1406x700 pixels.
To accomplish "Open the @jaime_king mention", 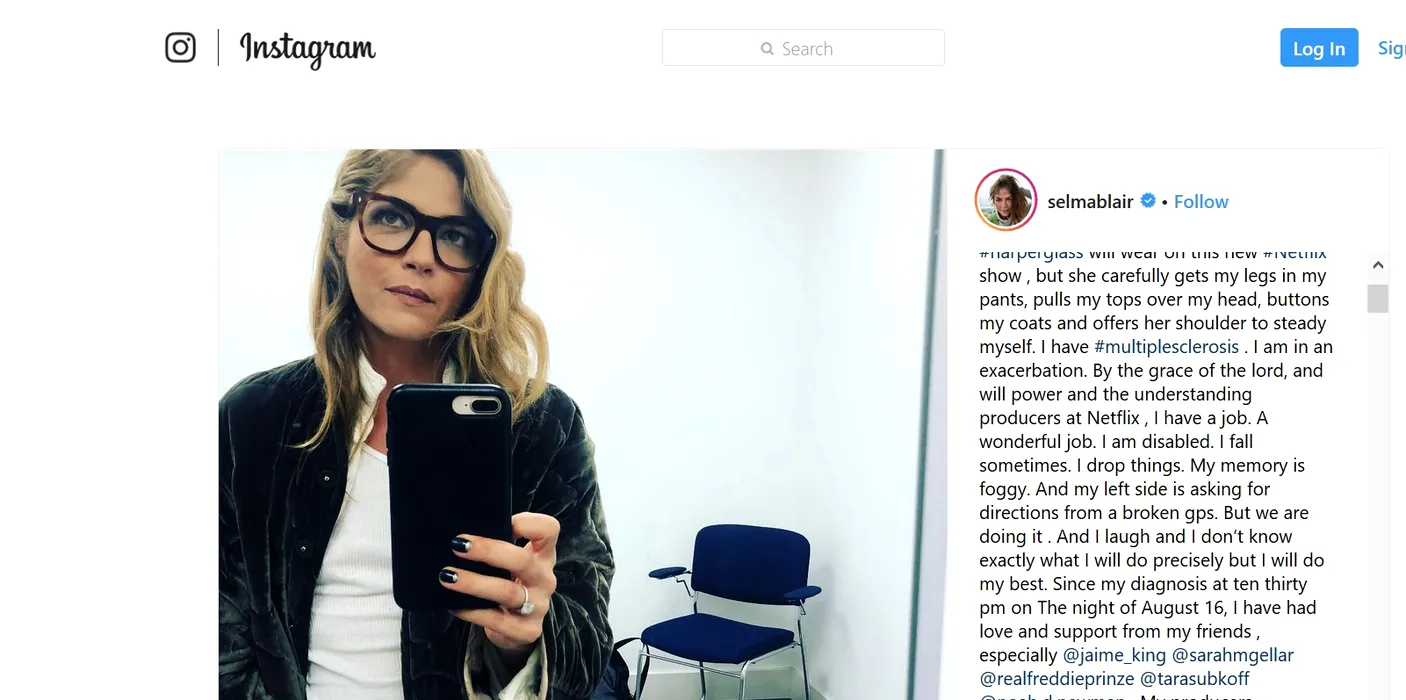I will coord(1114,655).
